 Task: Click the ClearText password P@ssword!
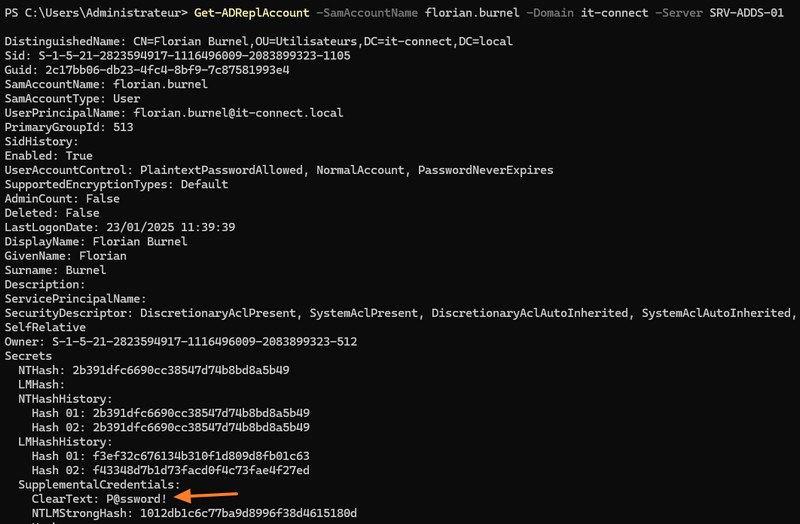pos(133,498)
